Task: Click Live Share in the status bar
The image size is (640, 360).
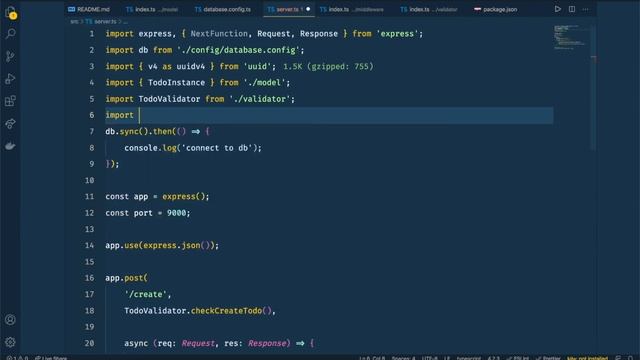Action: [x=51, y=358]
